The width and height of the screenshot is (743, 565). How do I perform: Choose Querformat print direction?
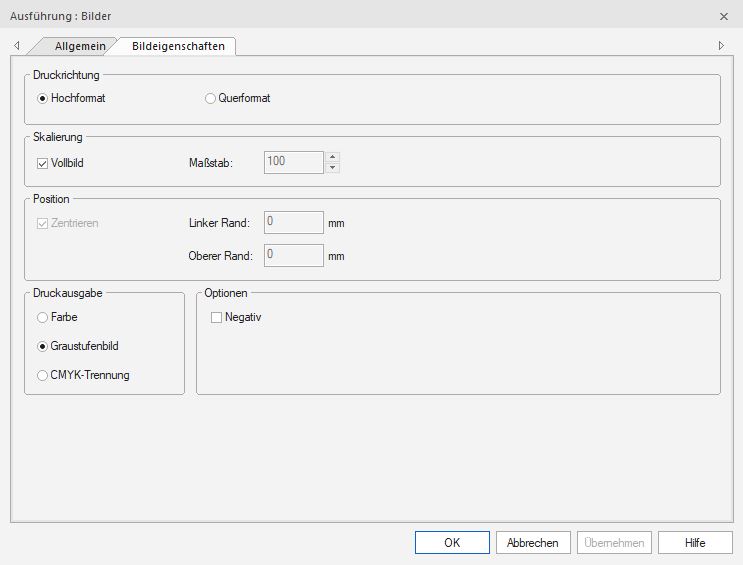[x=210, y=98]
